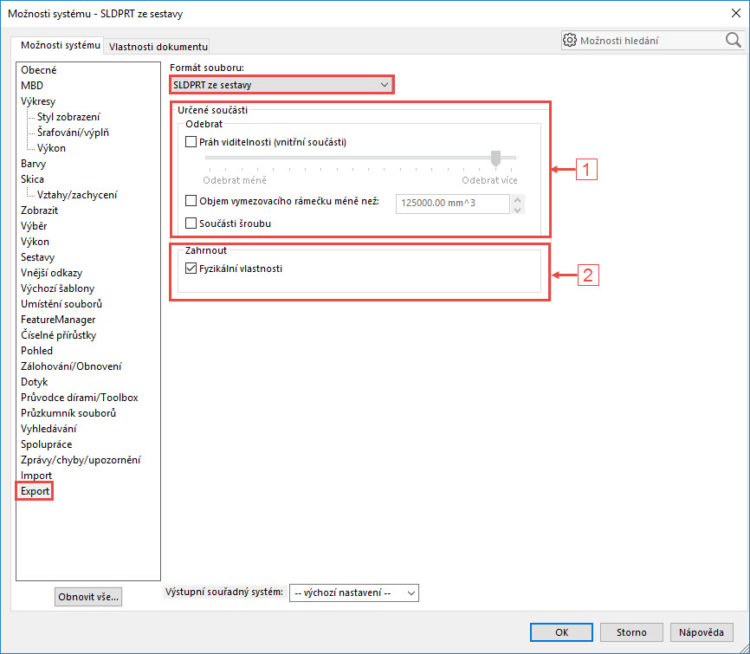Click the visibility threshold slider handle

[x=496, y=158]
